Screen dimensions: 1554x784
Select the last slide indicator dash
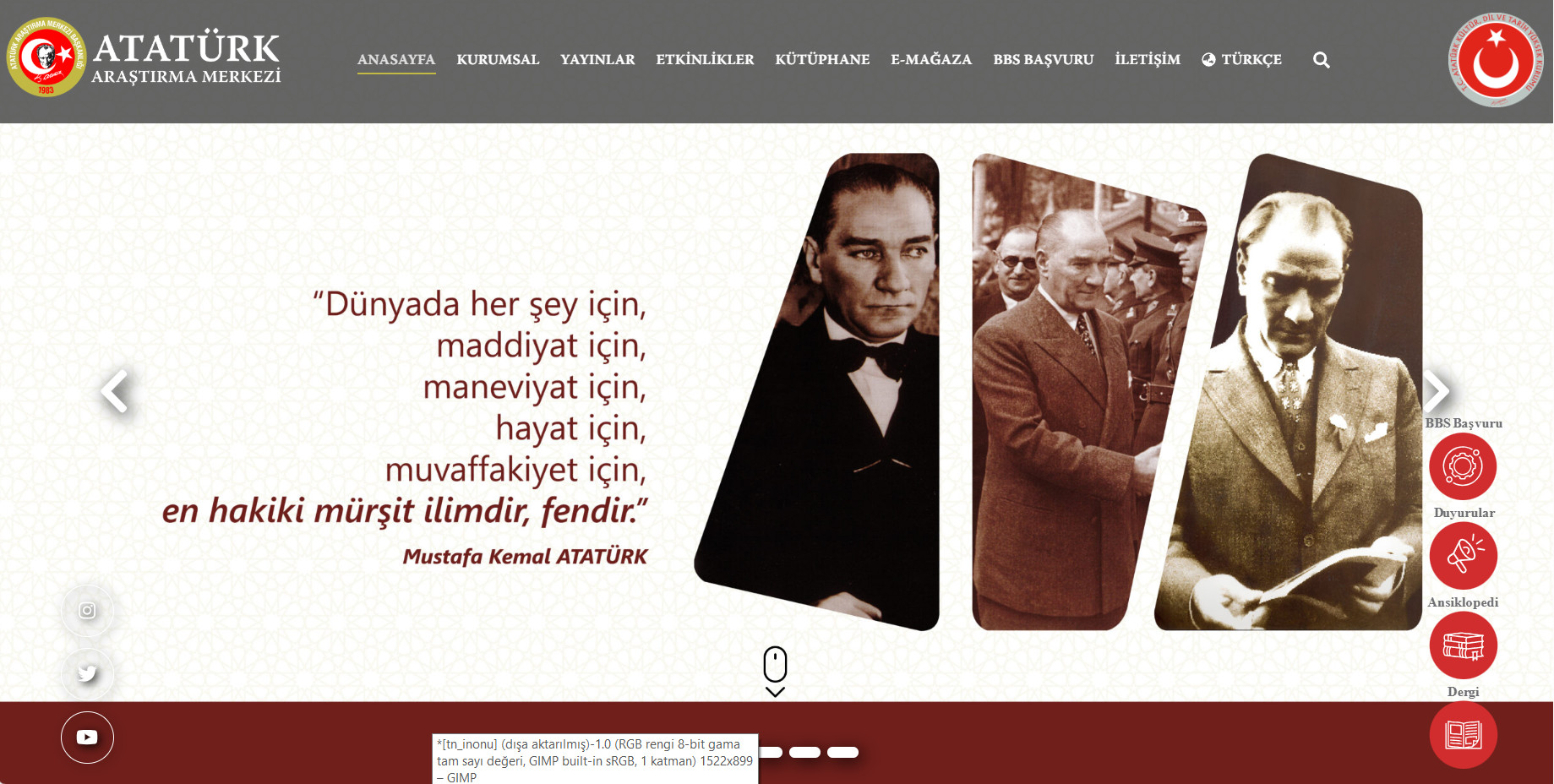pyautogui.click(x=842, y=752)
